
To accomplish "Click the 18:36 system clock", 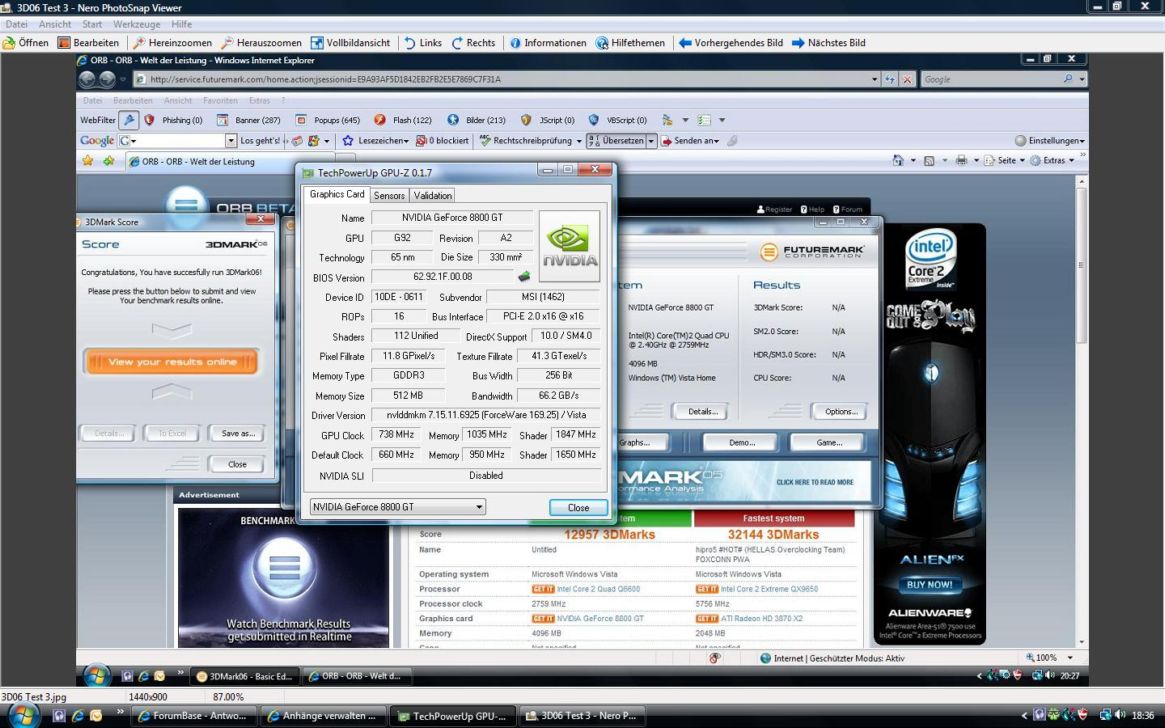I will (1143, 716).
